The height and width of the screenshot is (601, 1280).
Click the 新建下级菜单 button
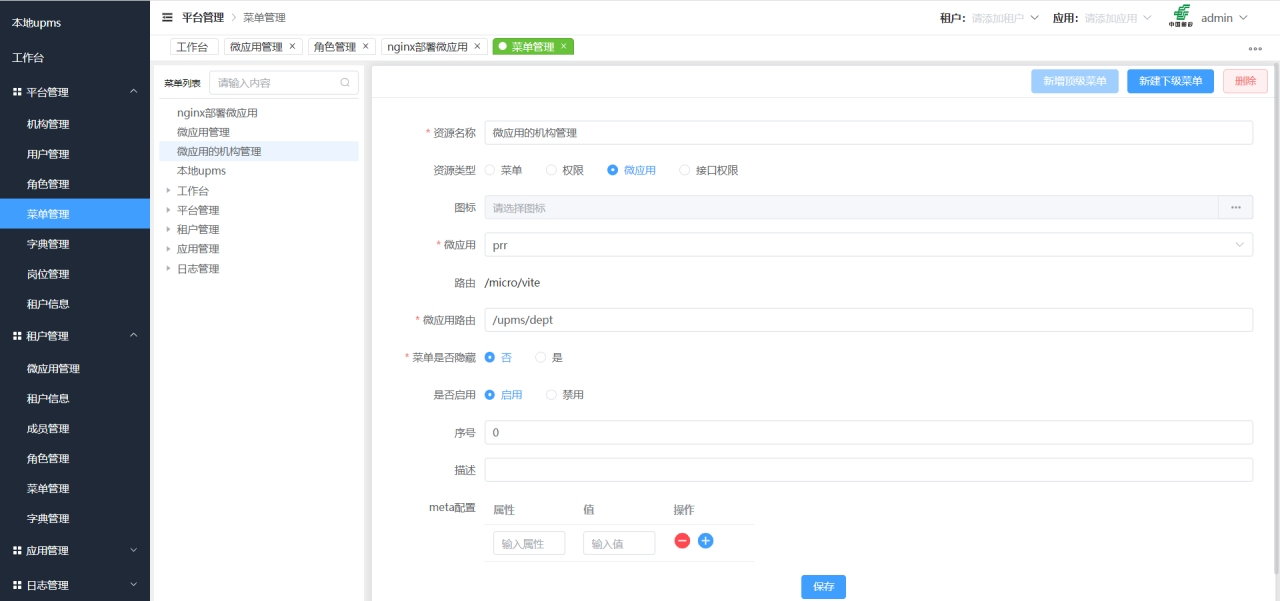1171,81
